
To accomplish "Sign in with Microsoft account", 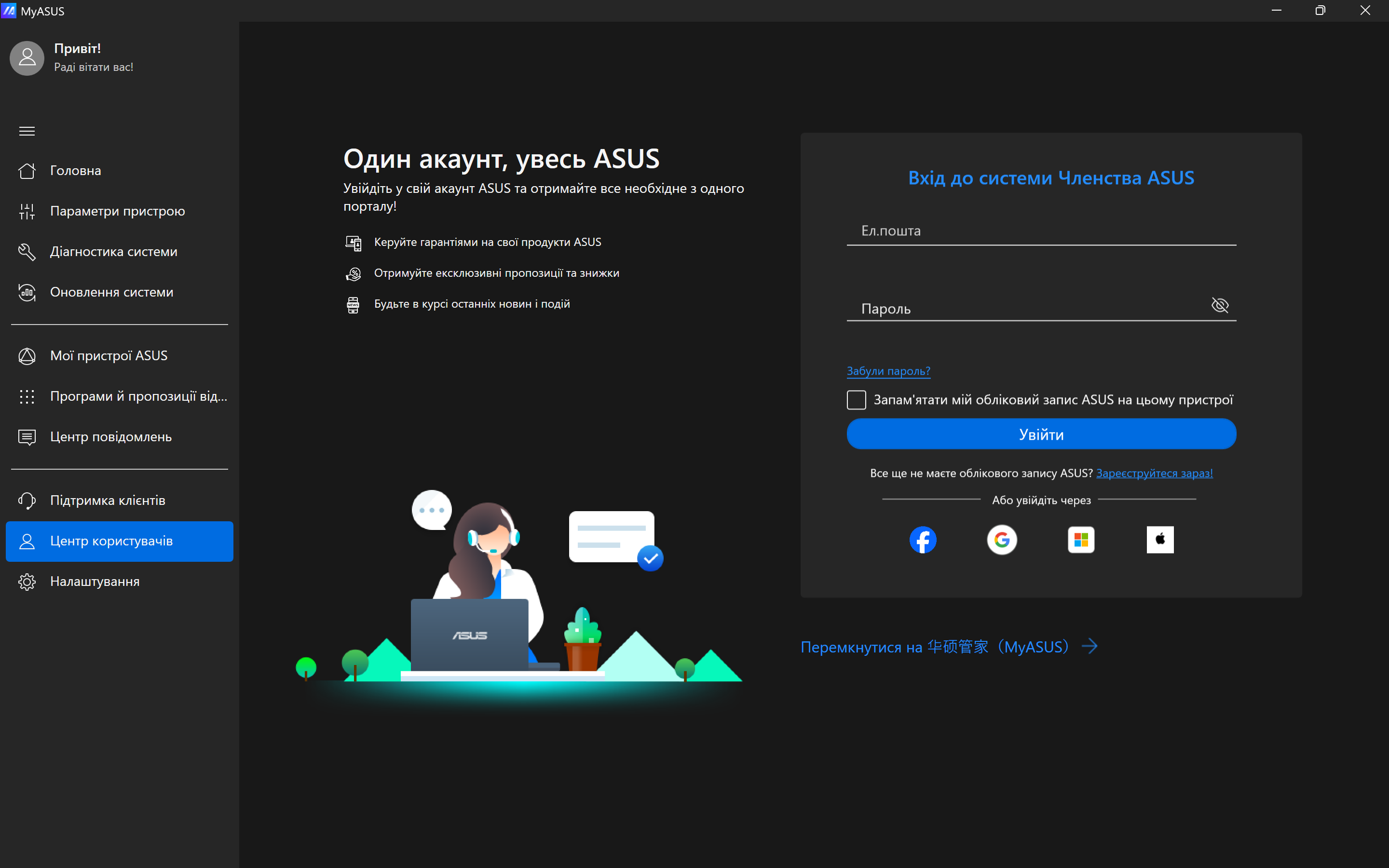I will (1081, 540).
